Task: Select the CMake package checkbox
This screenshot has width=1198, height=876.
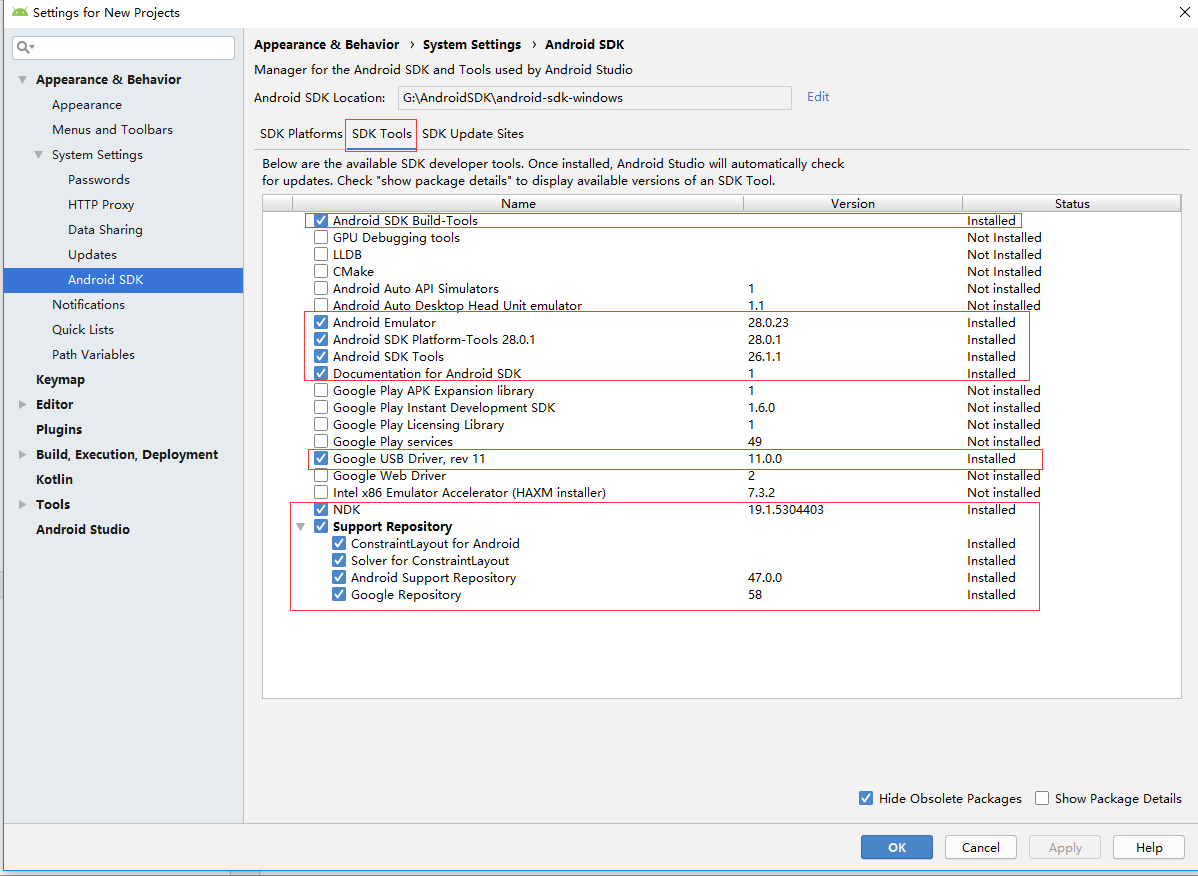Action: coord(322,271)
